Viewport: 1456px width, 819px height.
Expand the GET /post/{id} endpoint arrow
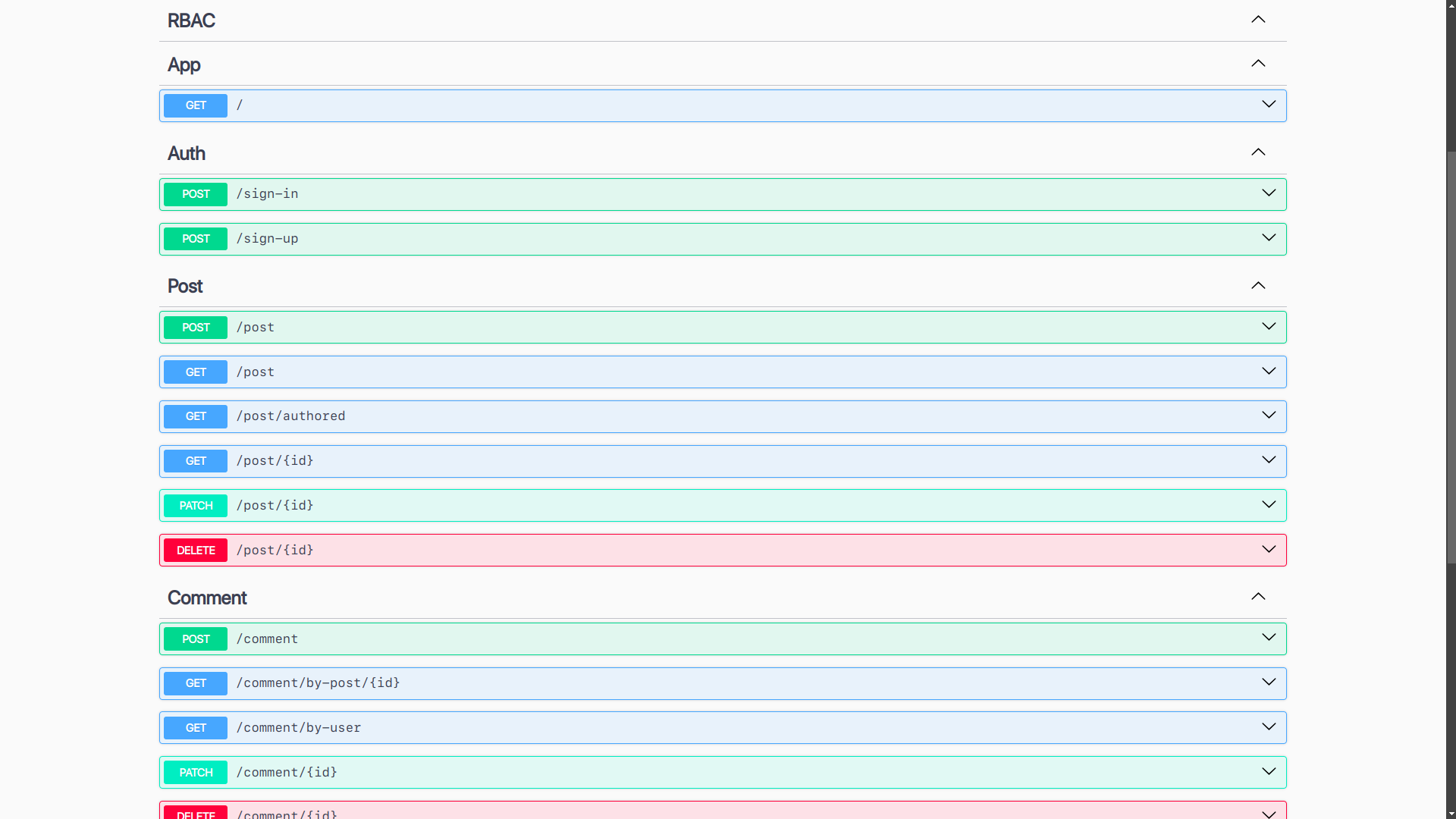(1269, 460)
